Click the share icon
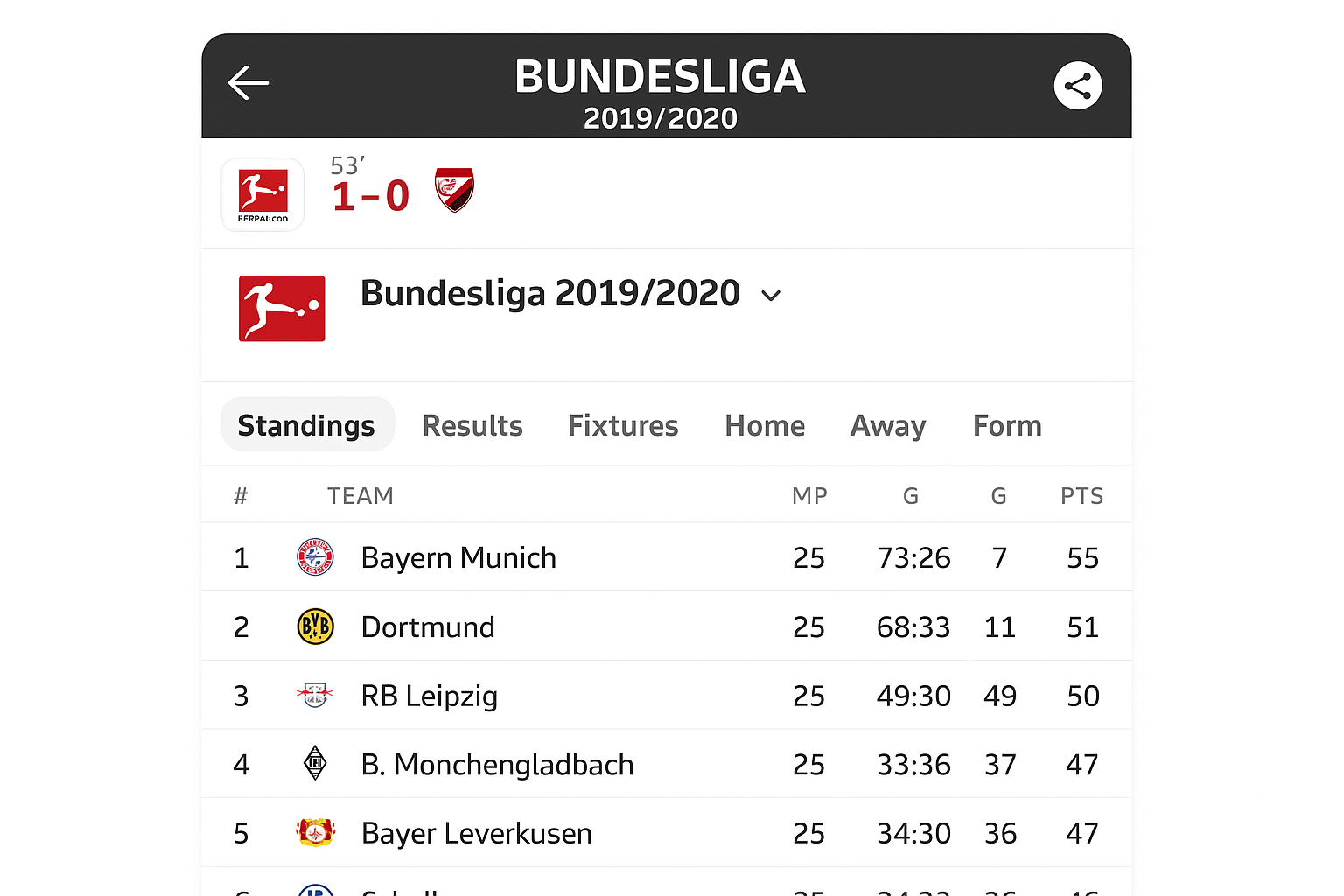Viewport: 1344px width, 896px height. (x=1077, y=86)
